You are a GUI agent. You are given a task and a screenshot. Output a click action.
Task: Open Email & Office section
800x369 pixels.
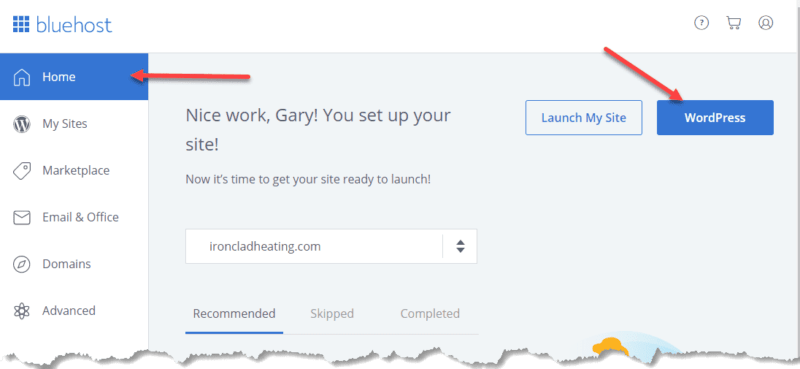74,217
